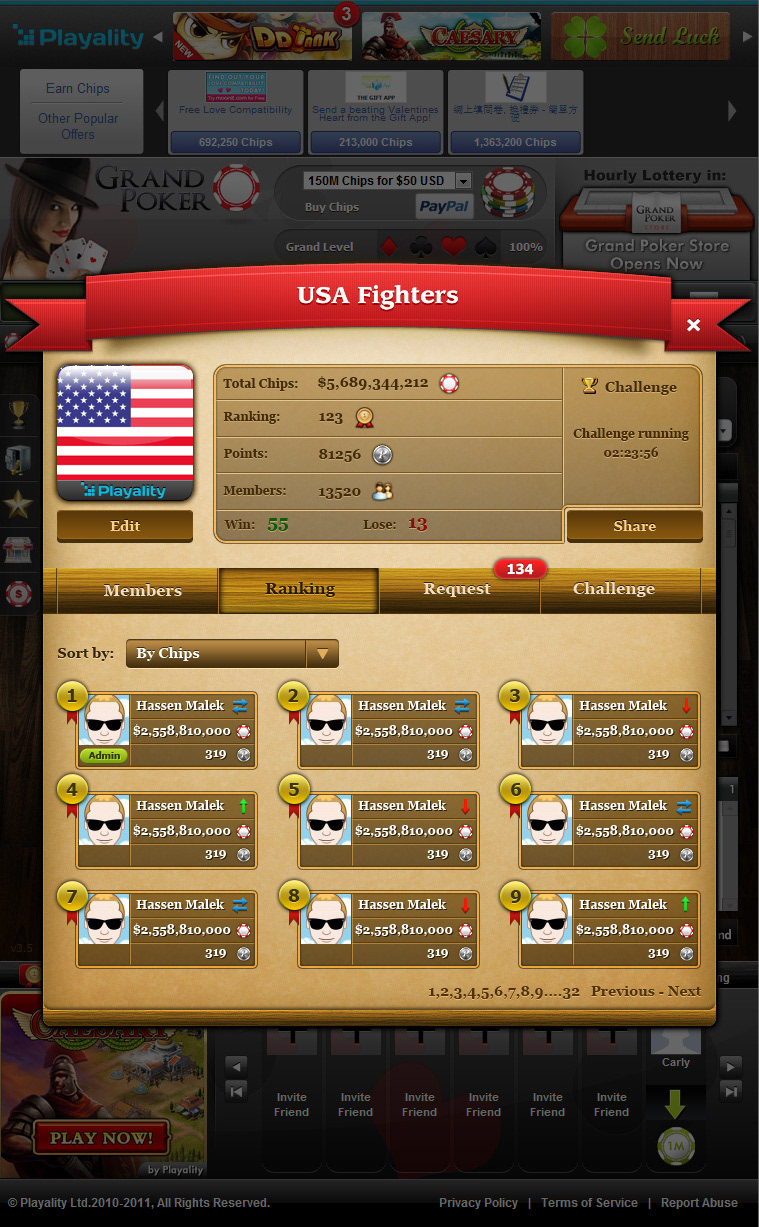Click the green 1M chip arrow icon
759x1227 pixels.
pos(676,1128)
